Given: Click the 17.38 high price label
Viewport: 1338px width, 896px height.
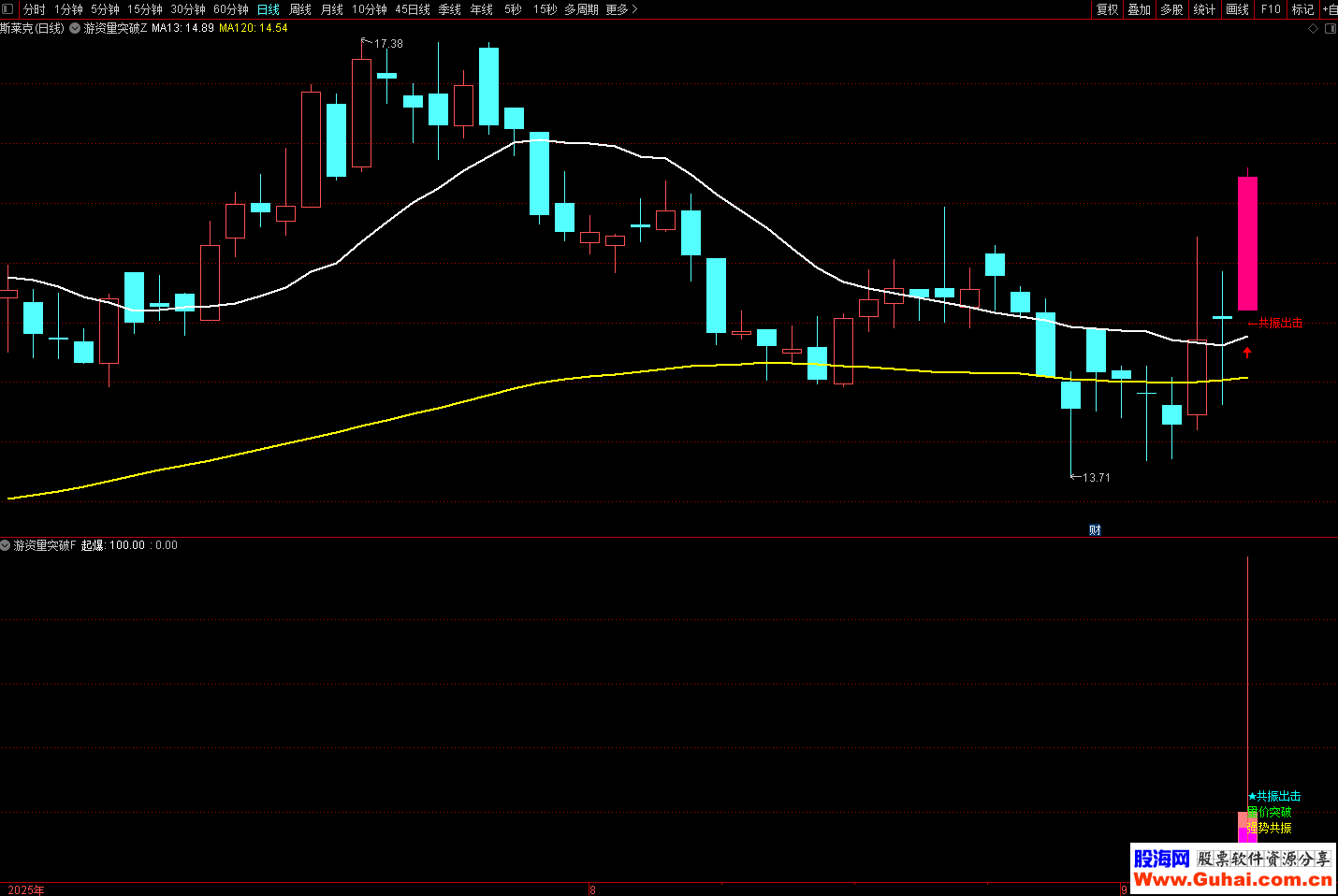Looking at the screenshot, I should pyautogui.click(x=388, y=44).
